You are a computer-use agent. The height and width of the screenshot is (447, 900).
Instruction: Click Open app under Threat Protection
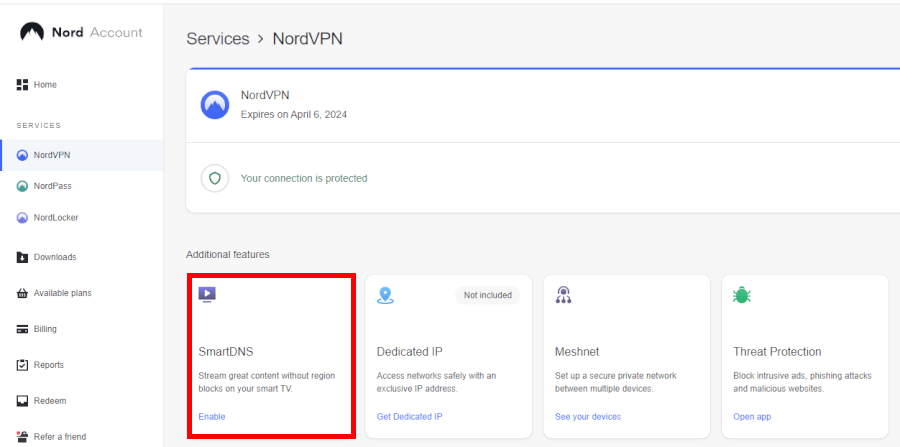point(752,417)
